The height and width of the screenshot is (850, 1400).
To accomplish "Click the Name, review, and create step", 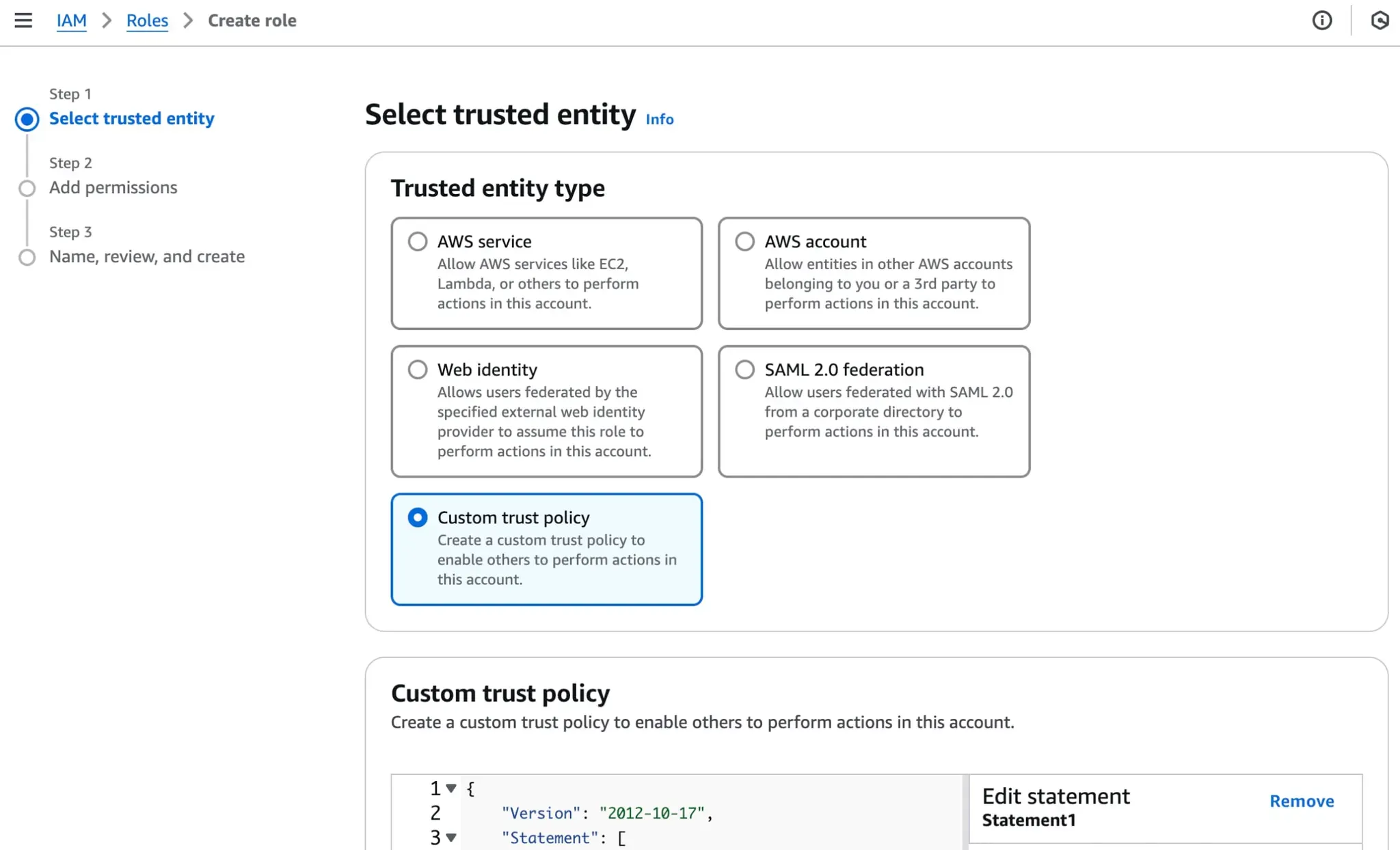I will tap(147, 256).
